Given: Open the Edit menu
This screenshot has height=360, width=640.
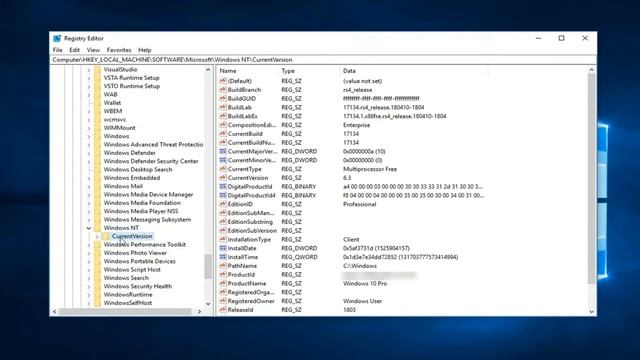Looking at the screenshot, I should pyautogui.click(x=74, y=50).
